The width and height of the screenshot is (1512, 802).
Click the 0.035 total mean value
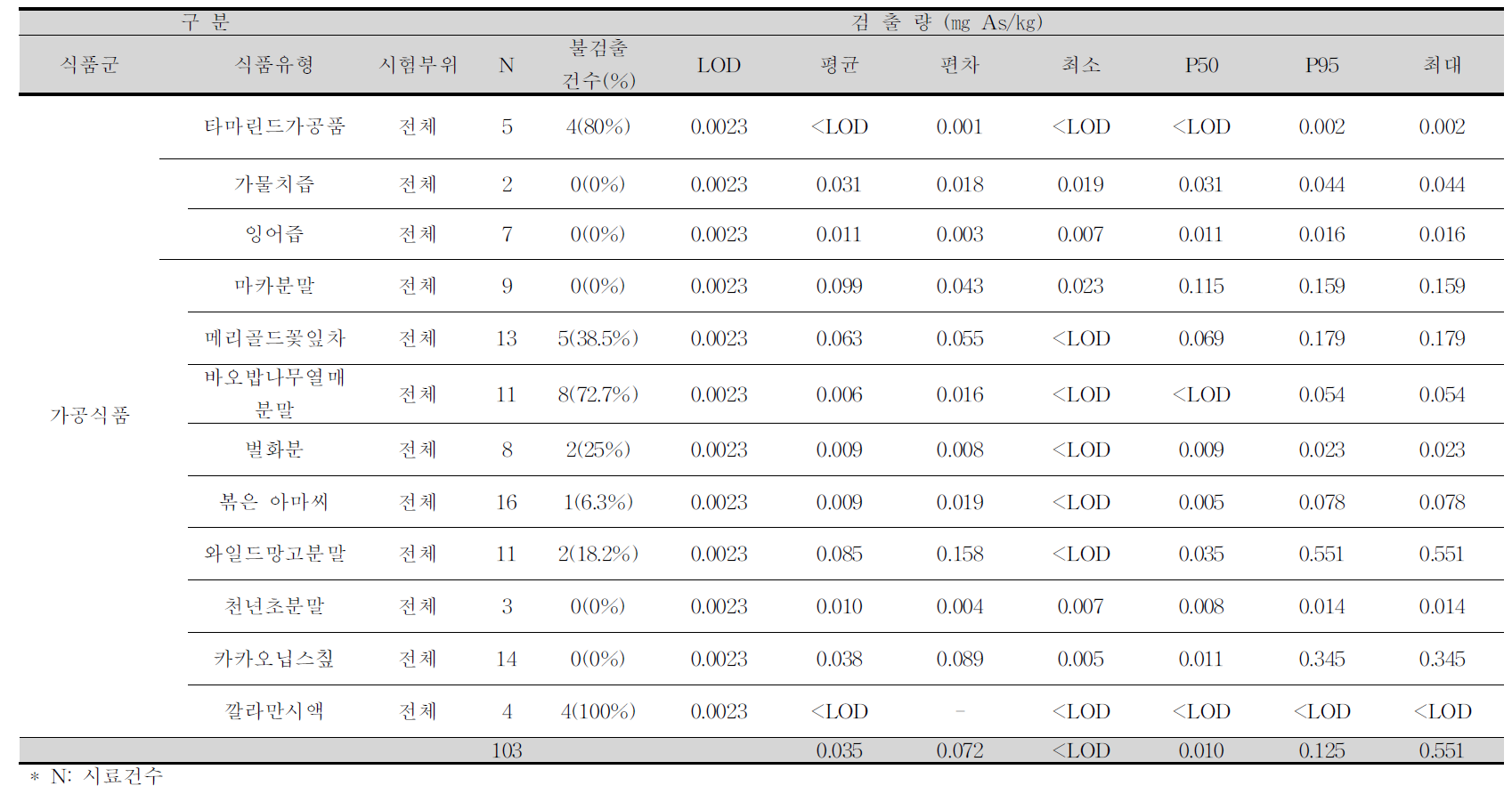839,750
